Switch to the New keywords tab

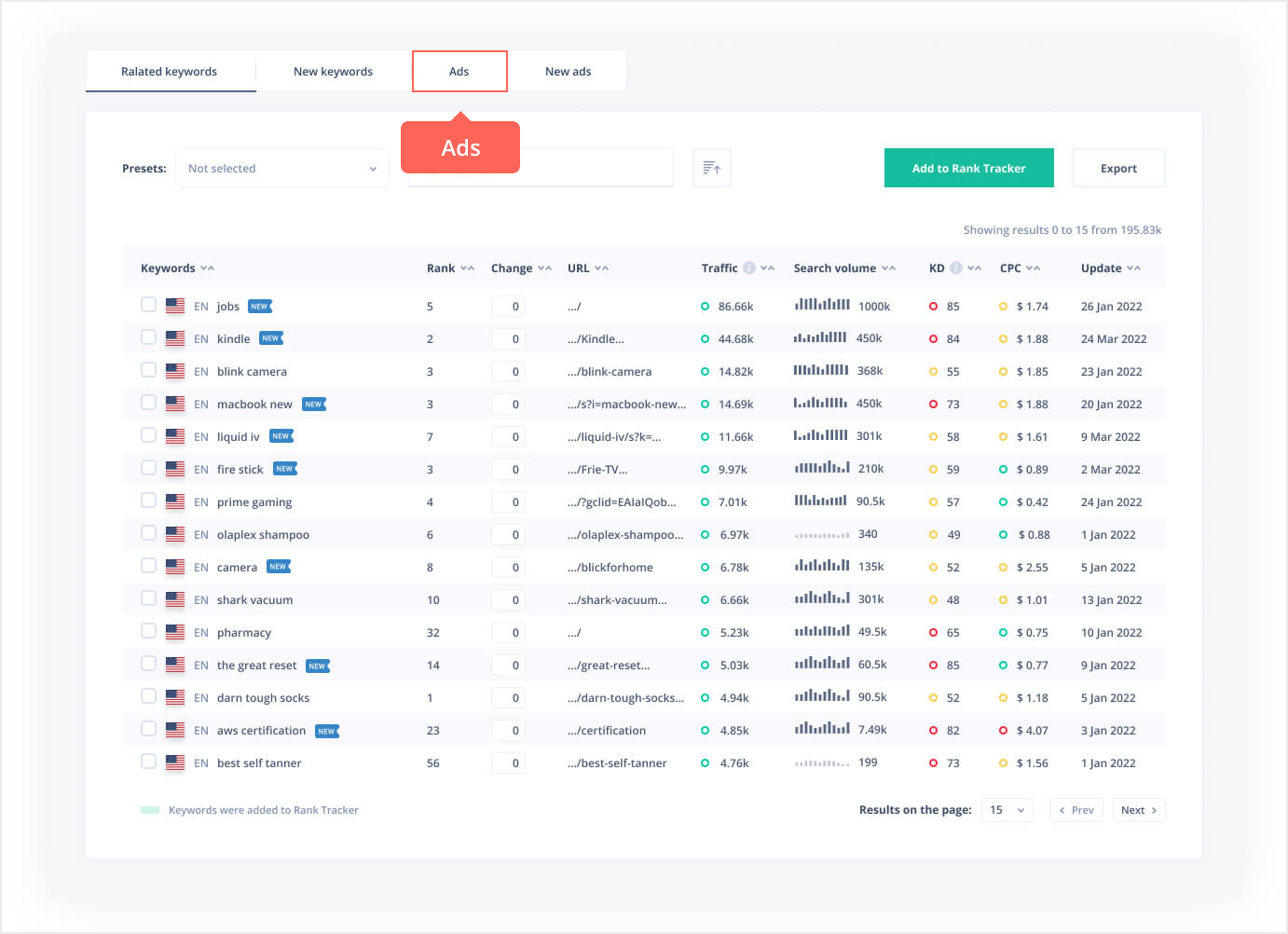pyautogui.click(x=333, y=72)
